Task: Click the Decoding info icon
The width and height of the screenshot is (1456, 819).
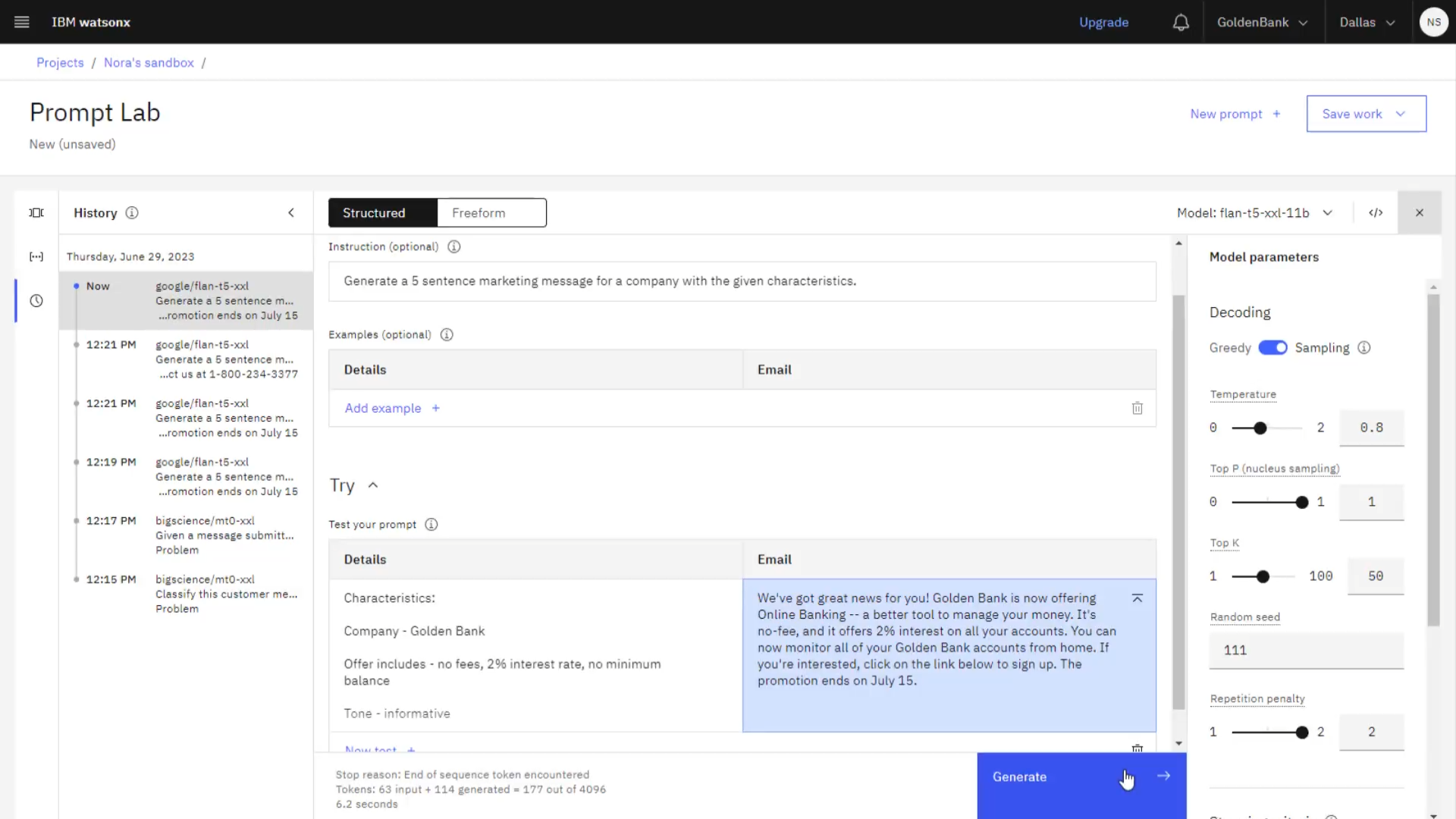Action: [1364, 348]
